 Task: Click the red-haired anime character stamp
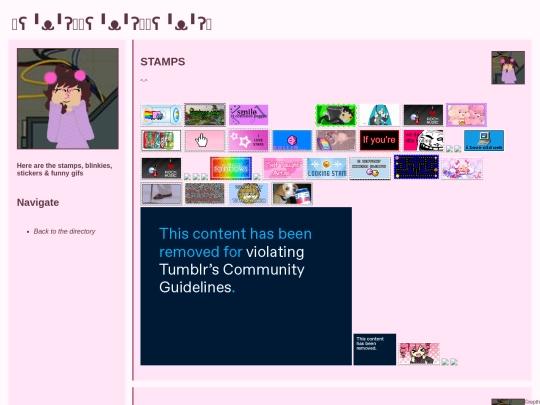[419, 354]
